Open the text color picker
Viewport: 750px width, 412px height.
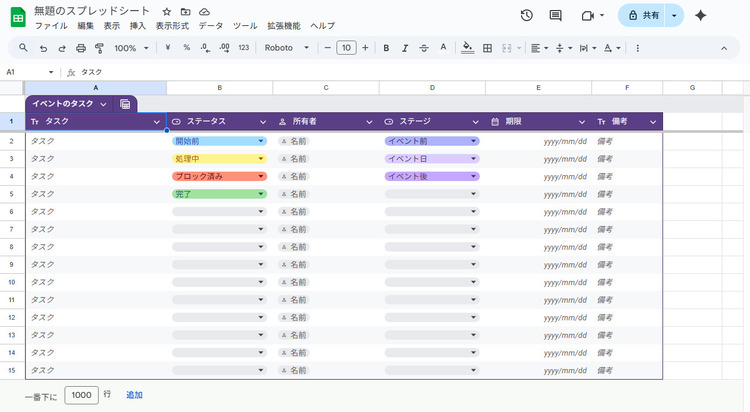(x=443, y=48)
